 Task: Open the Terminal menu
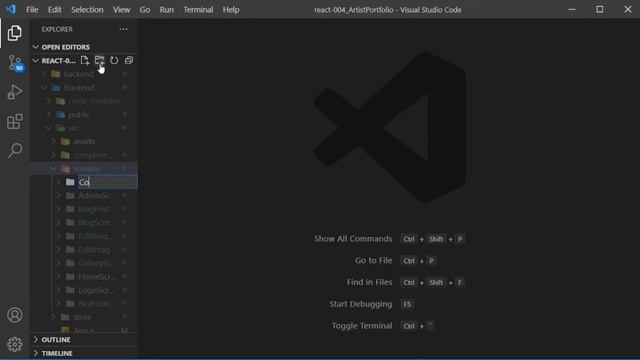pyautogui.click(x=198, y=9)
